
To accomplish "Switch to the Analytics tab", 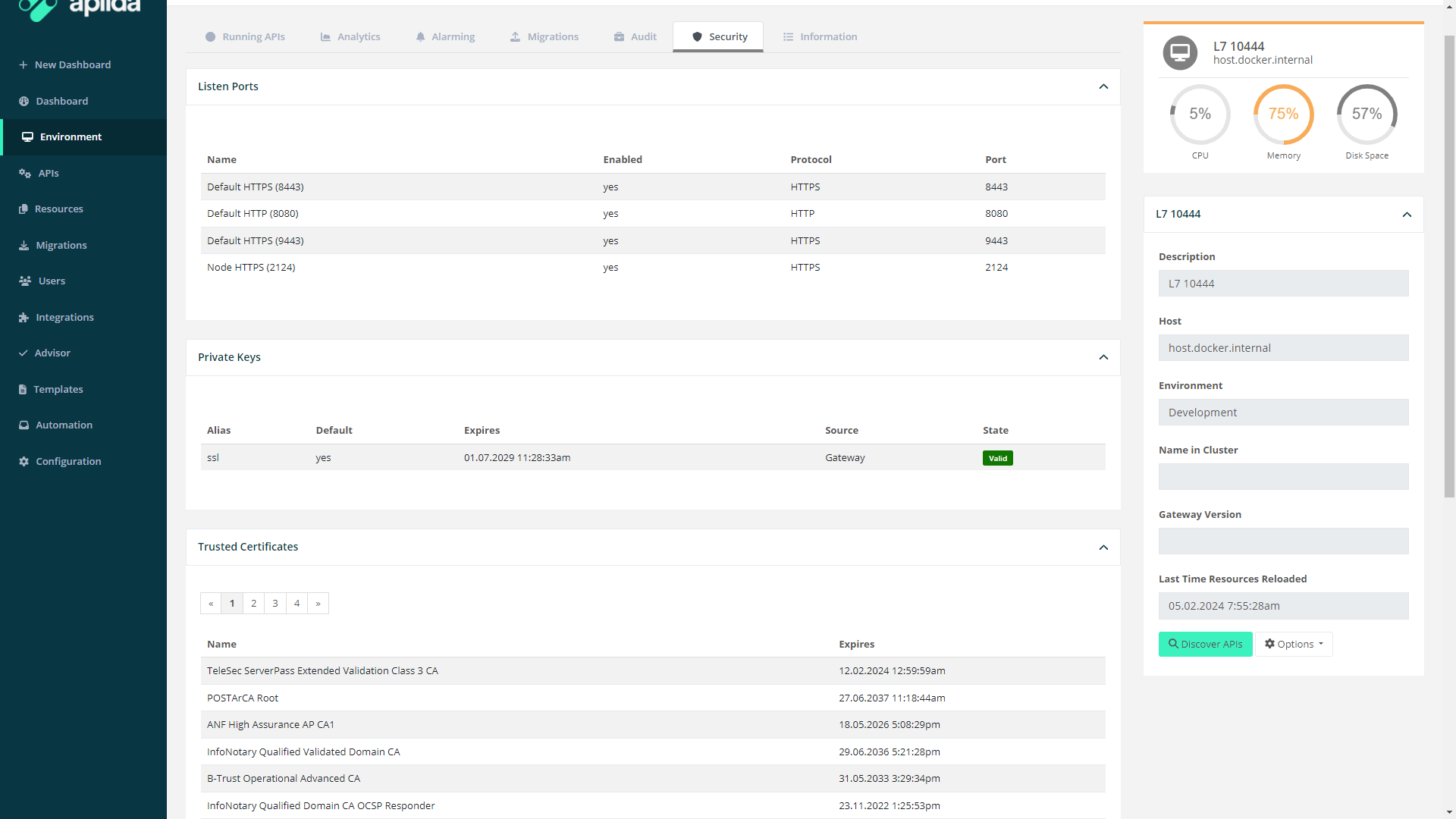I will [x=350, y=36].
